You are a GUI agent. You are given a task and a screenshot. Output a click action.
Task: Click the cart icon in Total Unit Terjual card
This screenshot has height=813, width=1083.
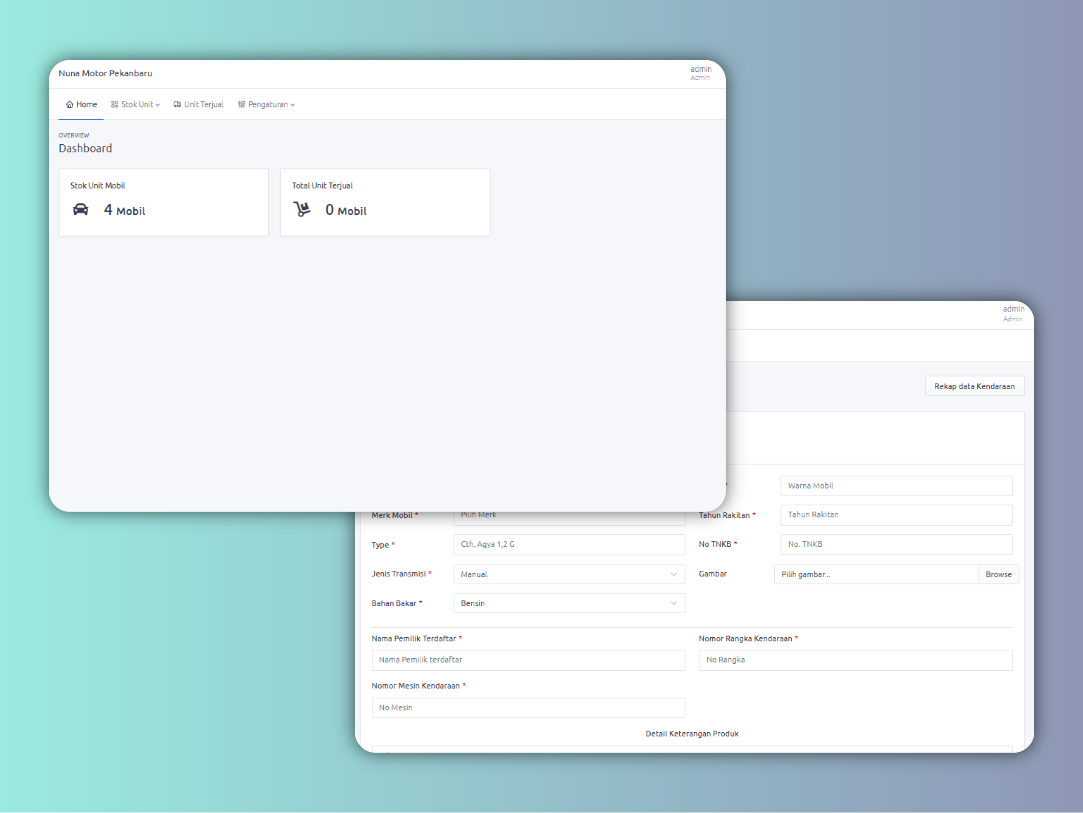(302, 210)
